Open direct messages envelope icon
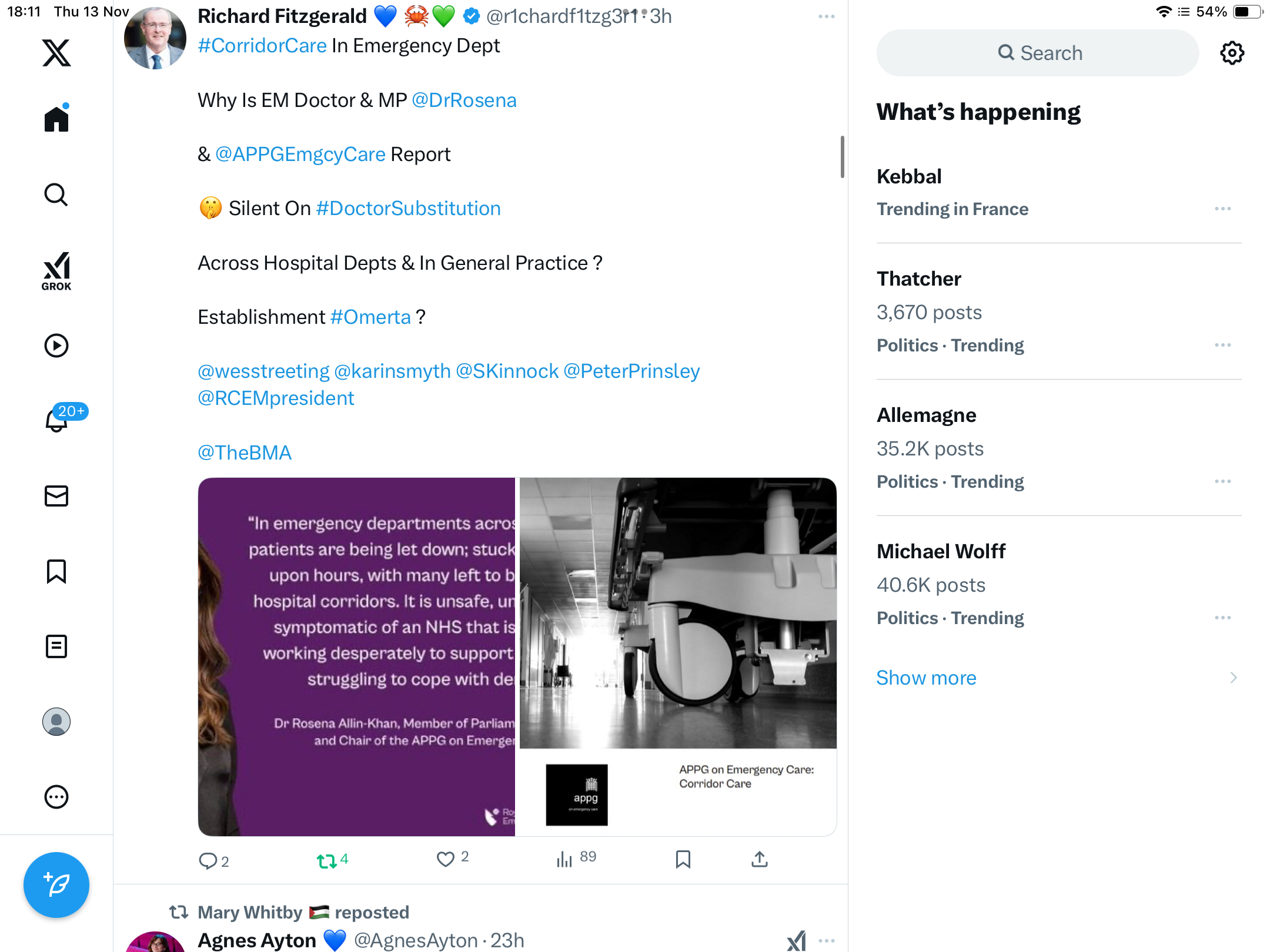Image resolution: width=1270 pixels, height=952 pixels. [56, 496]
